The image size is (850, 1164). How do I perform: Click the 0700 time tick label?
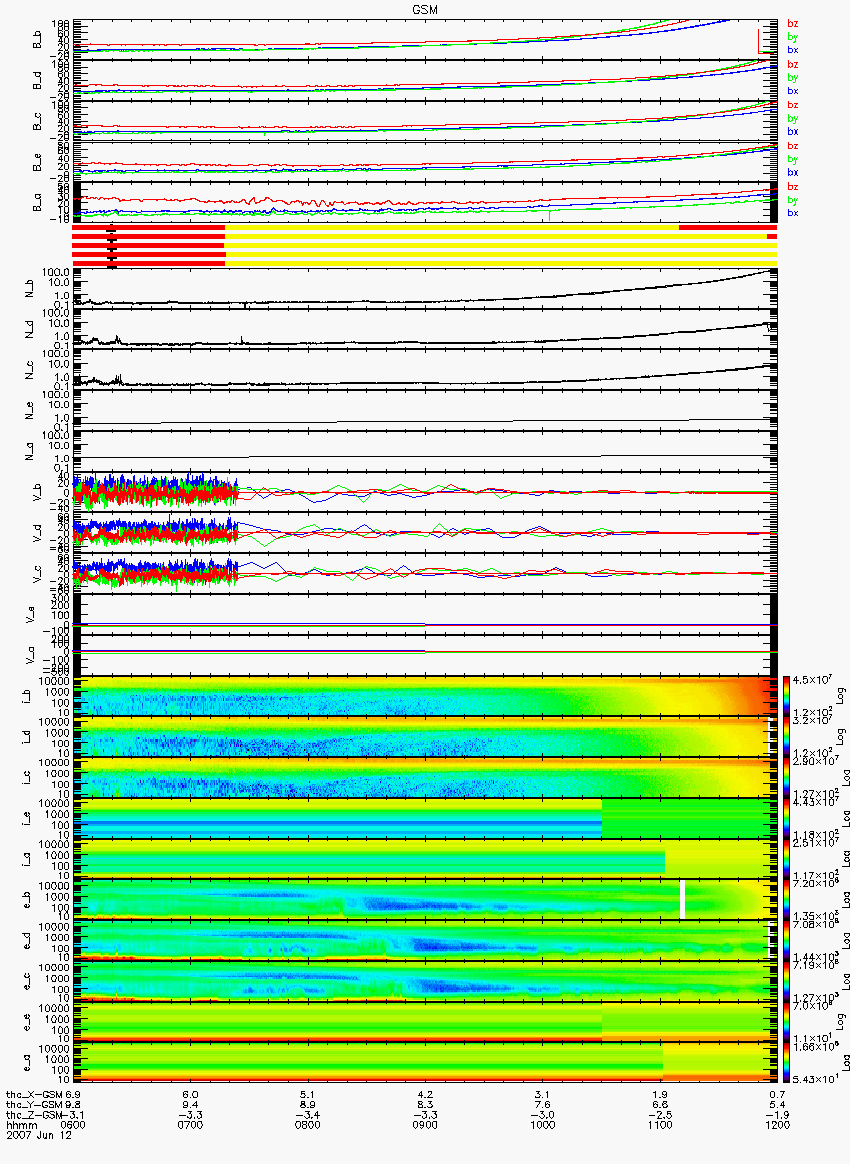[190, 1125]
